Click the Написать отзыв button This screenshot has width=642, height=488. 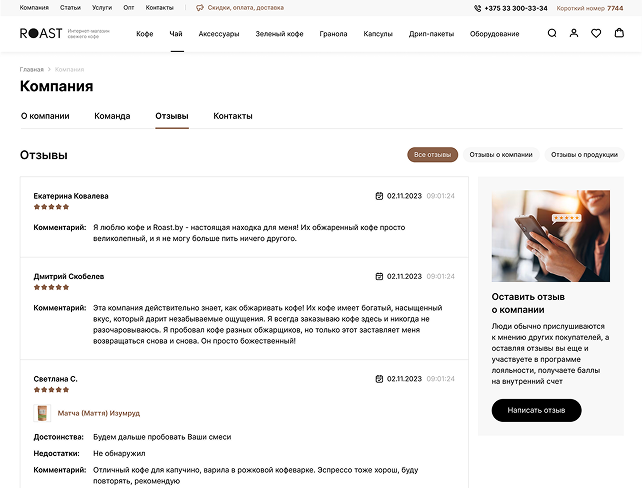536,410
